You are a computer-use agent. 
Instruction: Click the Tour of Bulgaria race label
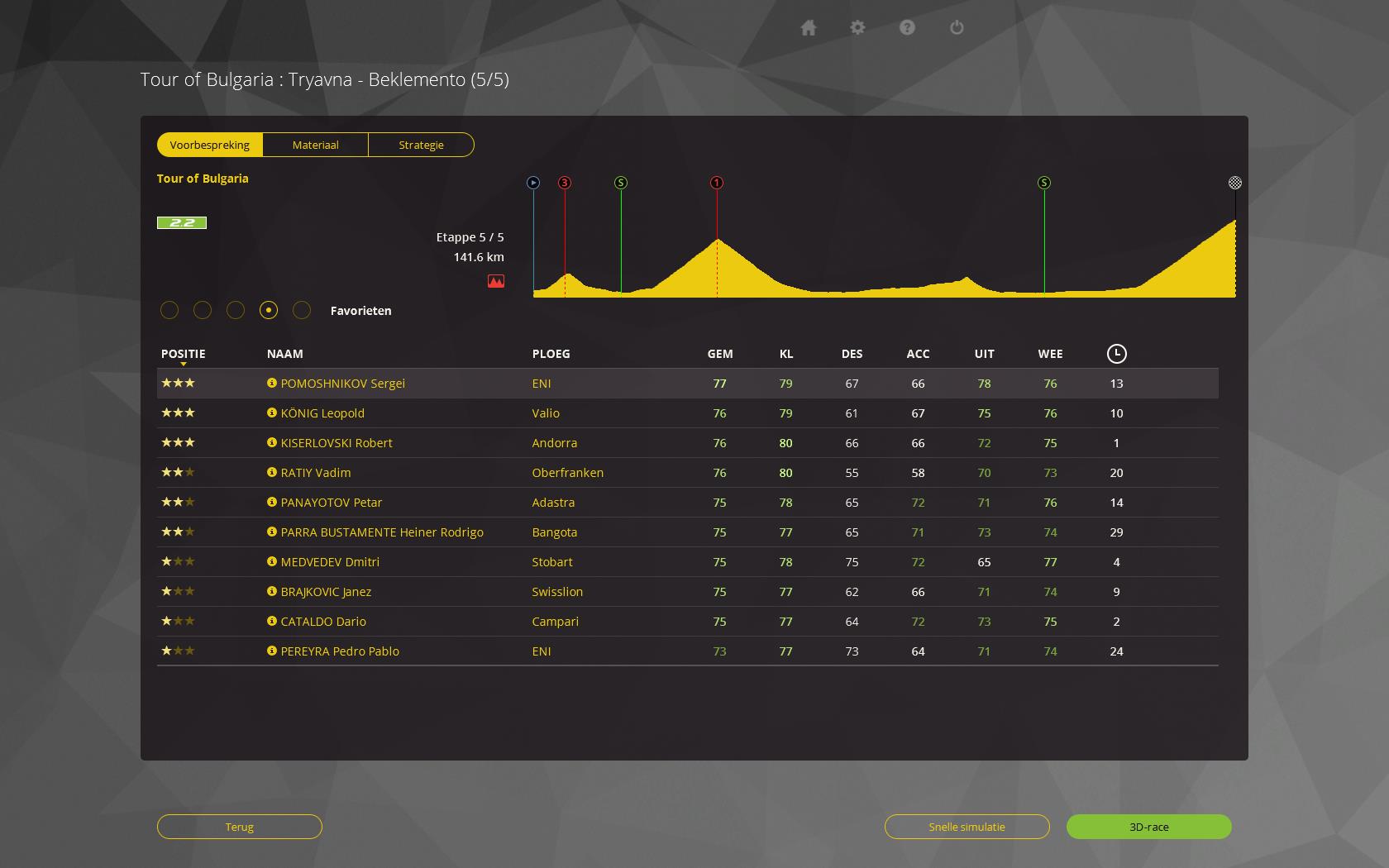(203, 179)
